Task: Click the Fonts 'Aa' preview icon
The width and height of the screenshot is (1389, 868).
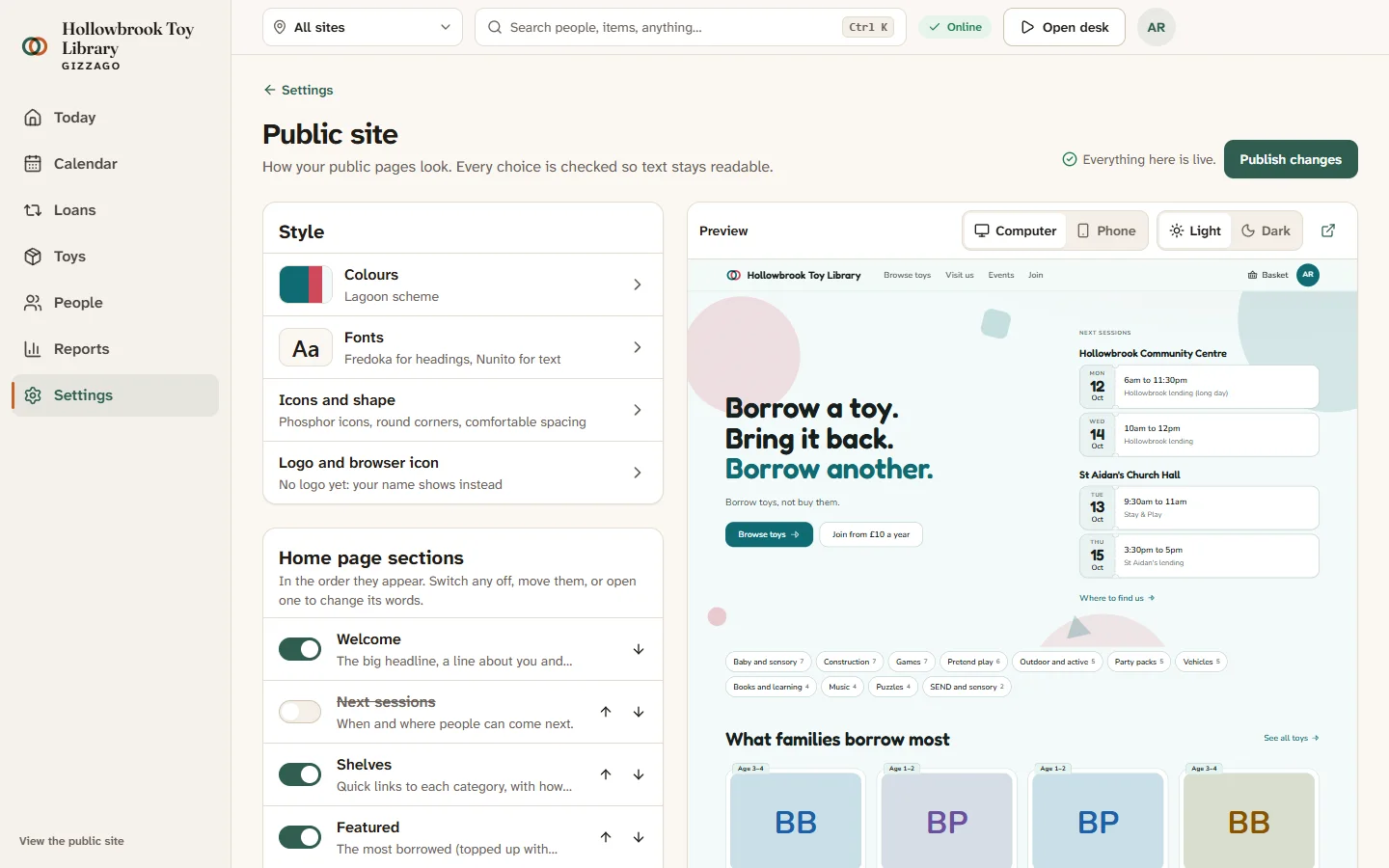Action: (x=306, y=347)
